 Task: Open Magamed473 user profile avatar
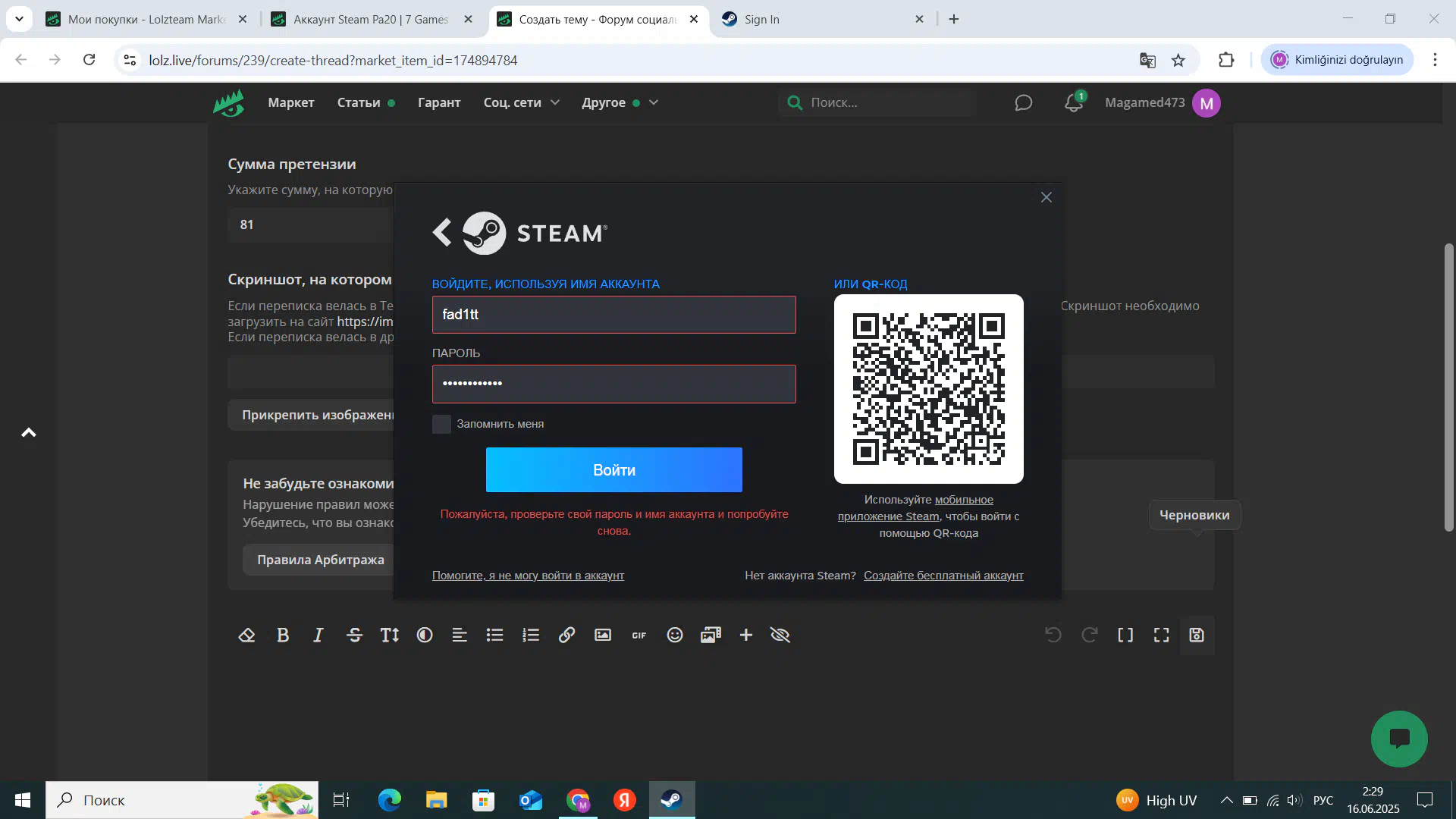pos(1207,103)
